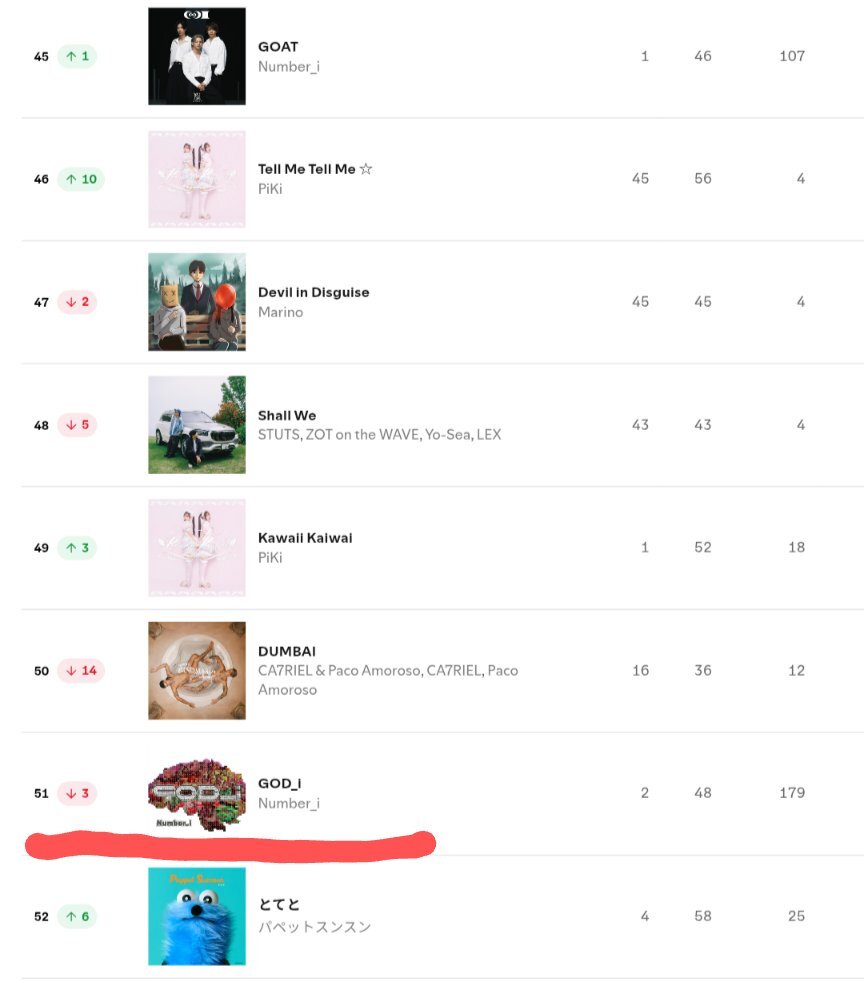Click the GOD_i brain cover art
The height and width of the screenshot is (982, 864).
coord(197,795)
